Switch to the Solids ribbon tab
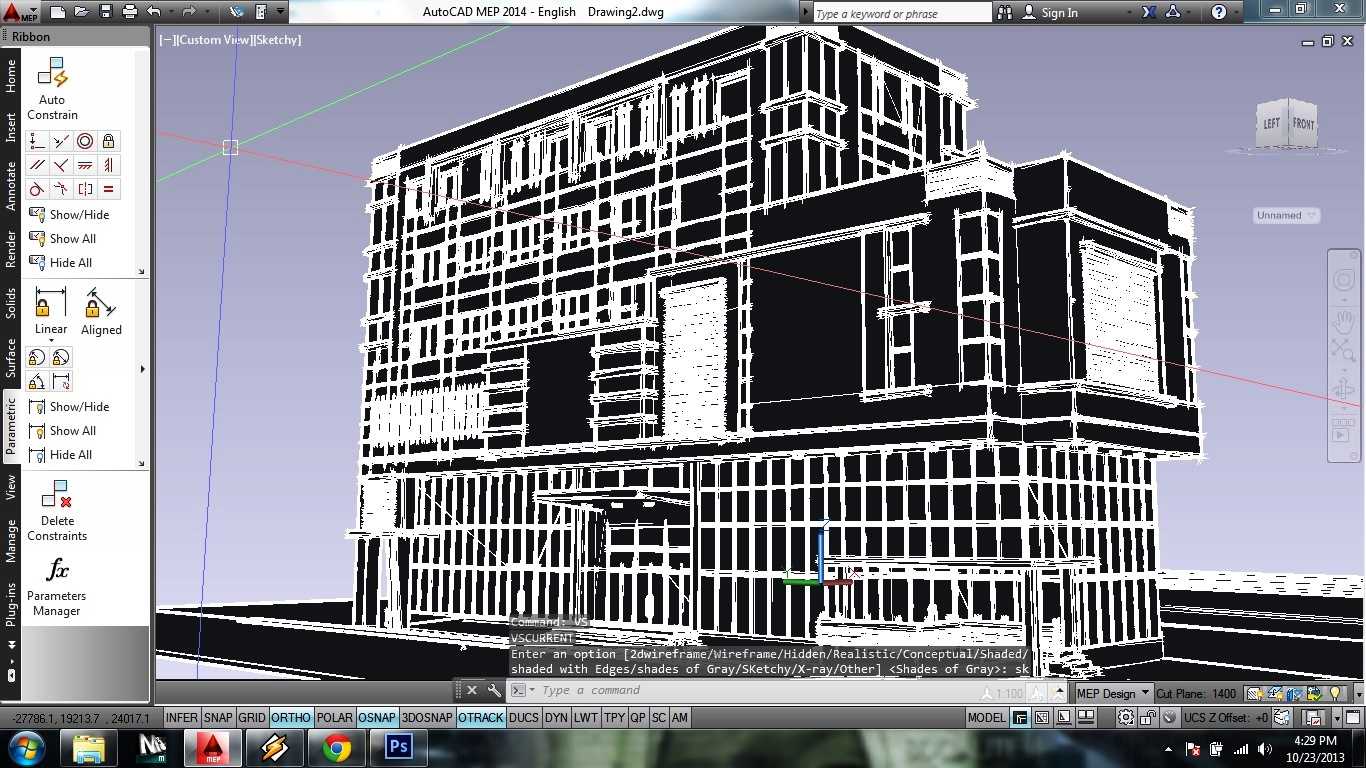Viewport: 1366px width, 768px height. click(x=11, y=304)
